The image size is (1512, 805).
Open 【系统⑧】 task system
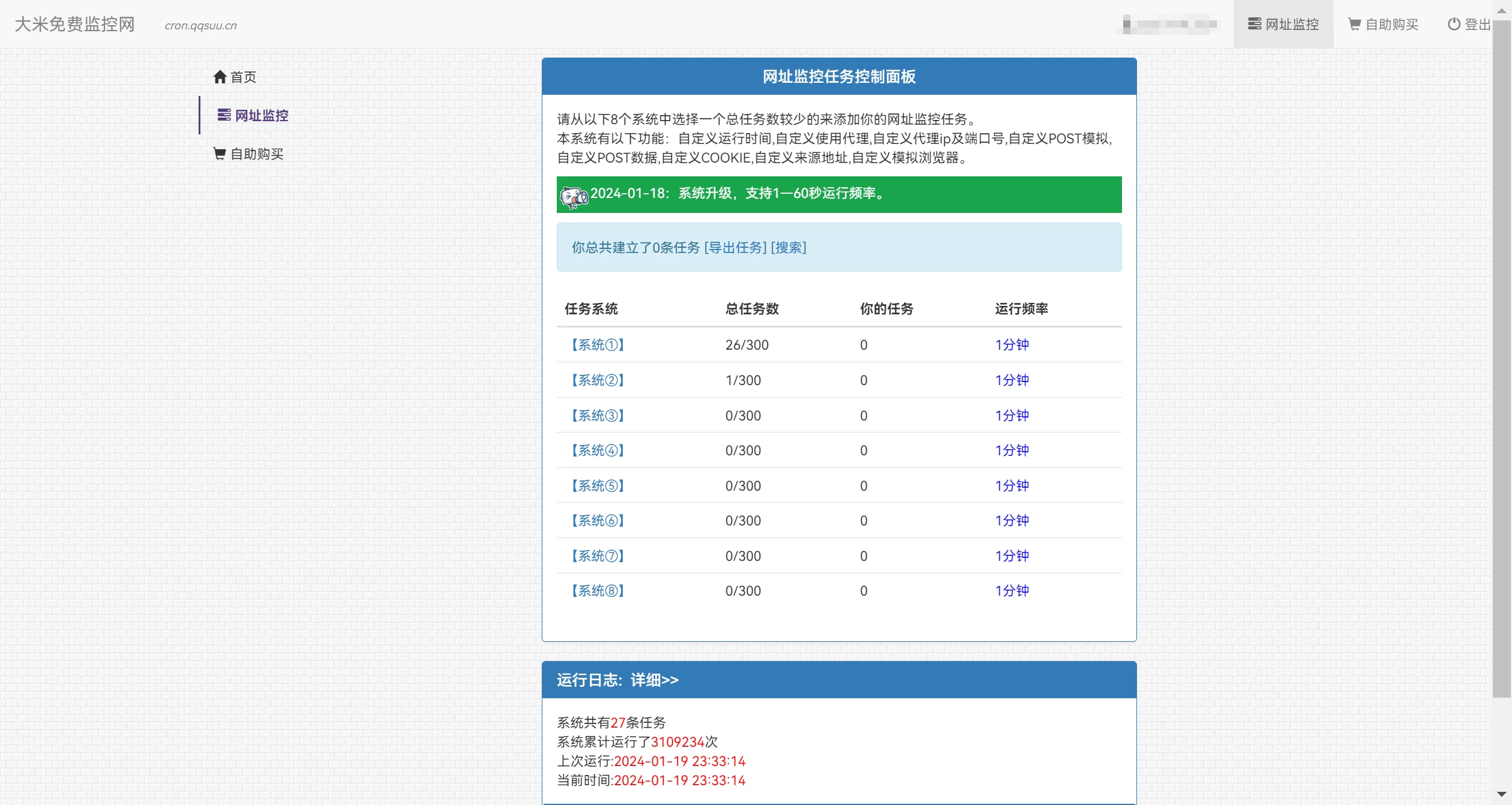(598, 591)
